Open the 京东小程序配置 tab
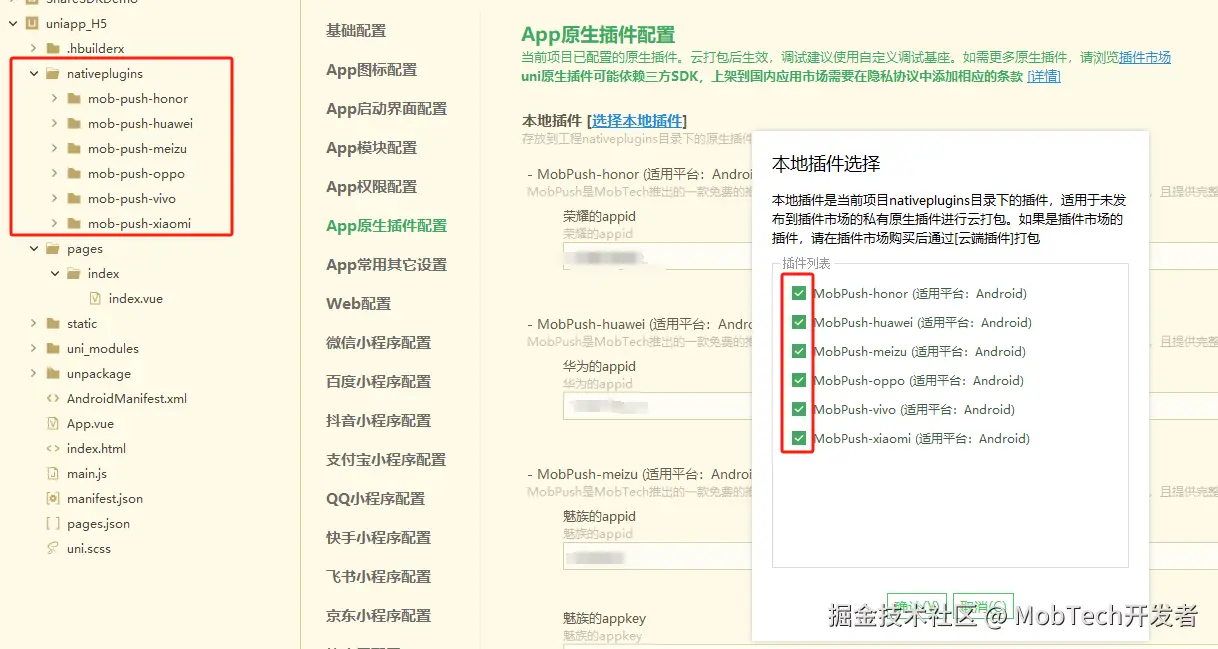This screenshot has height=649, width=1218. click(379, 616)
